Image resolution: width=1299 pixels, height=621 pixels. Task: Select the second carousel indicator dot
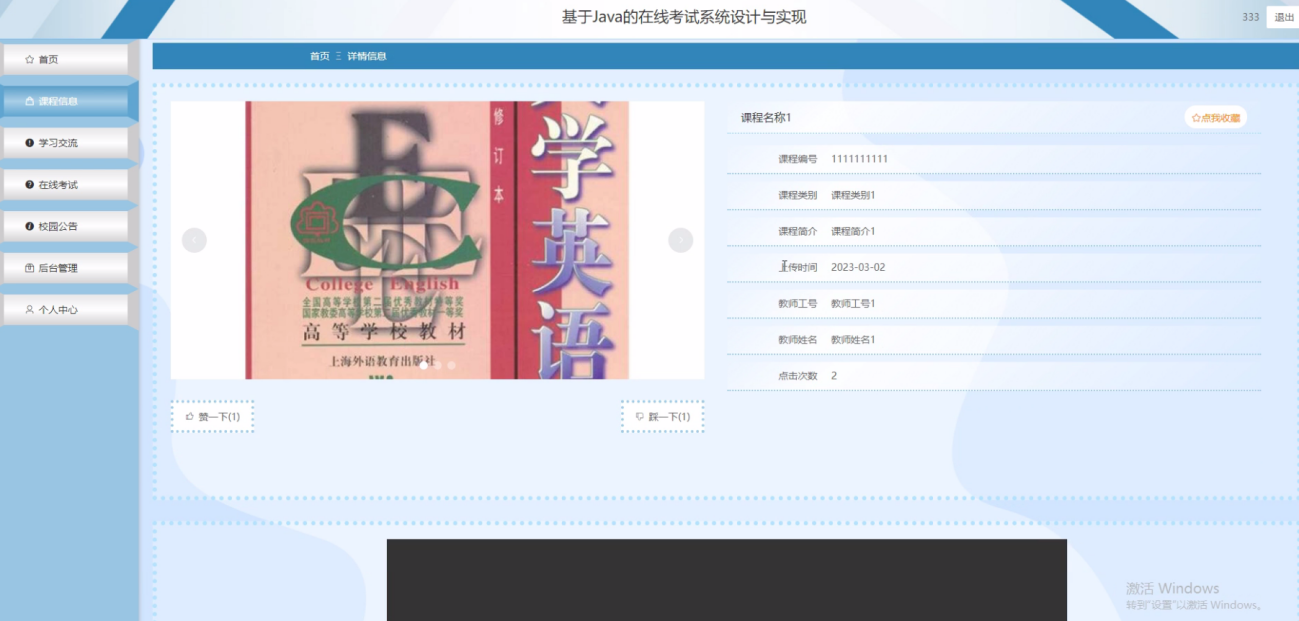pyautogui.click(x=438, y=366)
